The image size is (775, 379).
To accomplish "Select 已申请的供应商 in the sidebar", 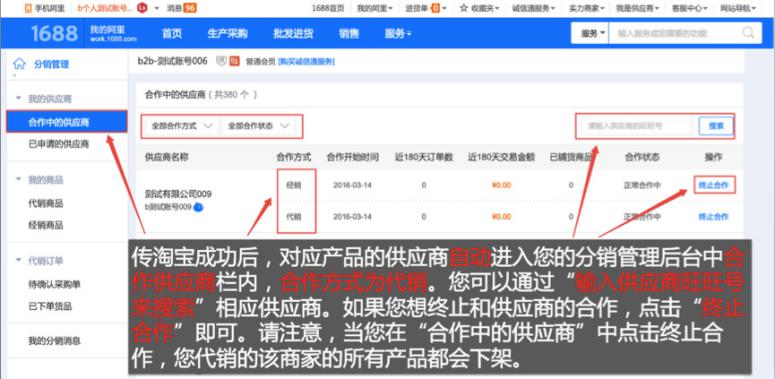I will tap(59, 144).
